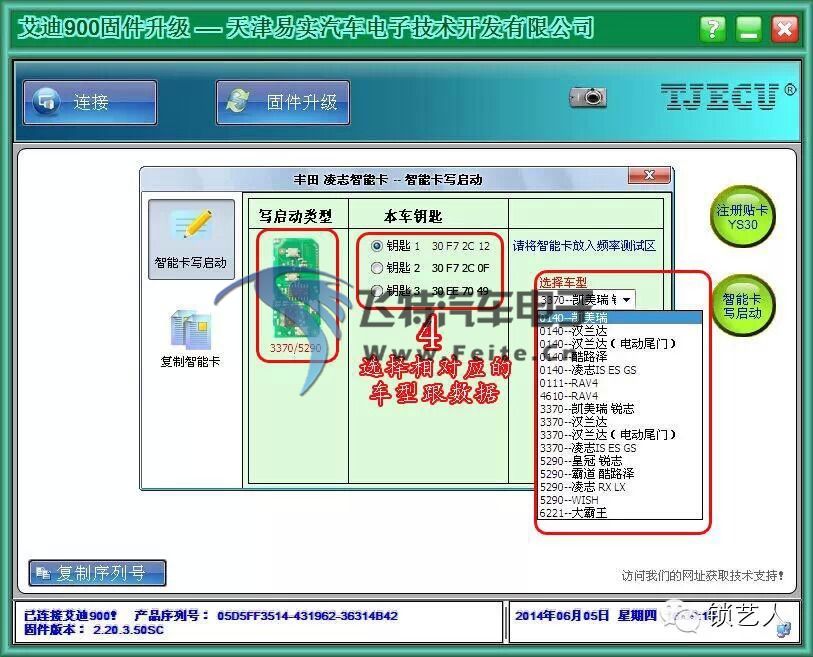This screenshot has width=813, height=657.
Task: Click the product serial number text
Action: pos(307,616)
